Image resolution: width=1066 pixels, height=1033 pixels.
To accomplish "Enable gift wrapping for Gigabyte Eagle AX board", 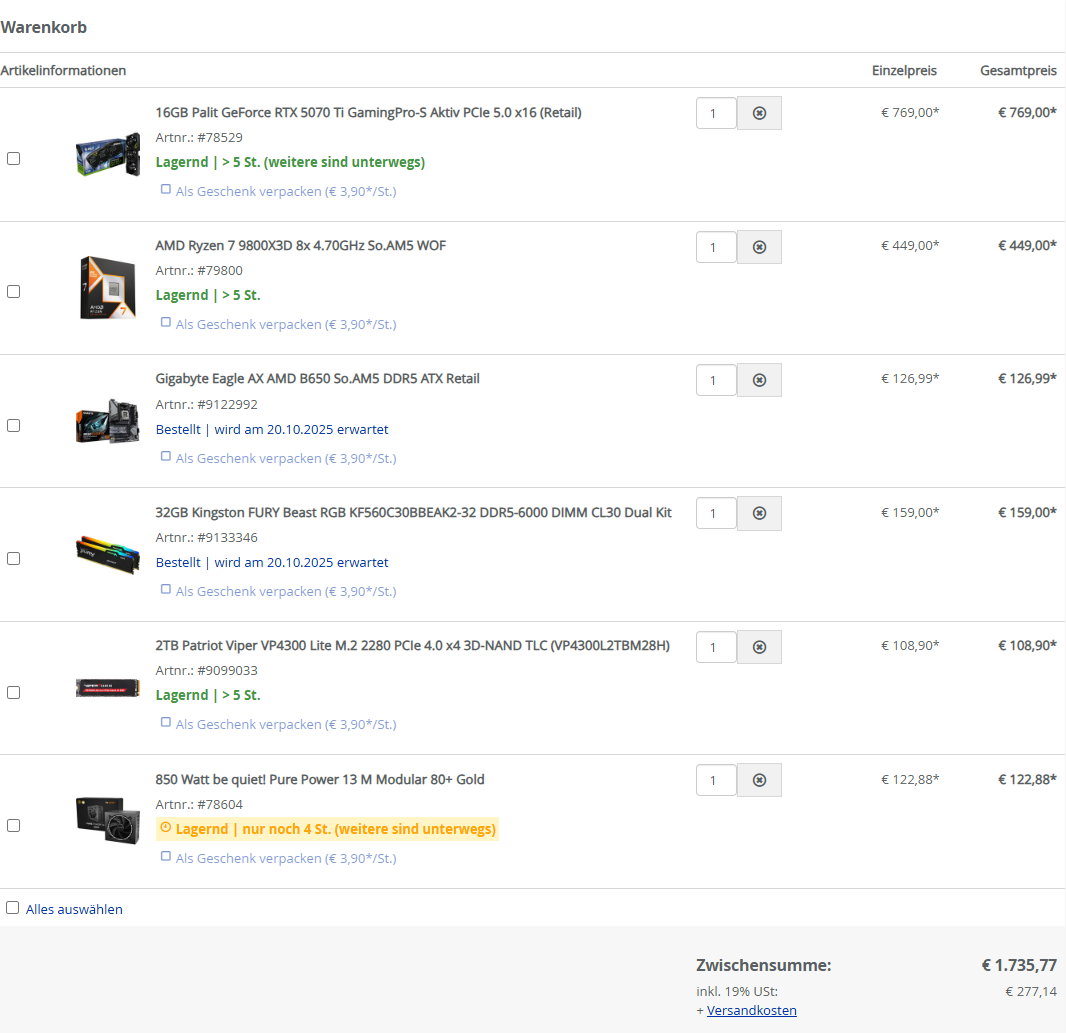I will [165, 456].
